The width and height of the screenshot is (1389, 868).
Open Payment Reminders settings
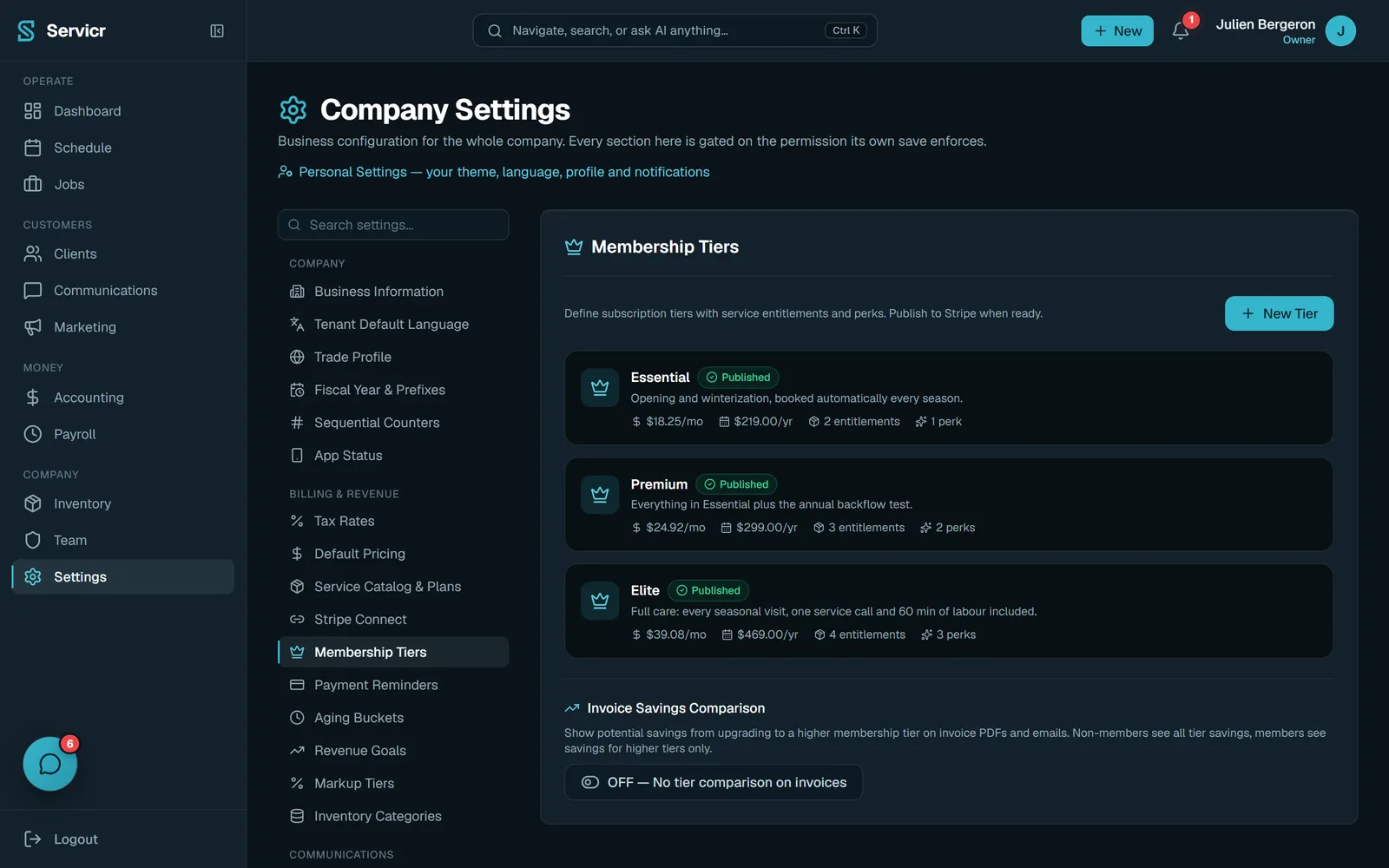tap(393, 685)
